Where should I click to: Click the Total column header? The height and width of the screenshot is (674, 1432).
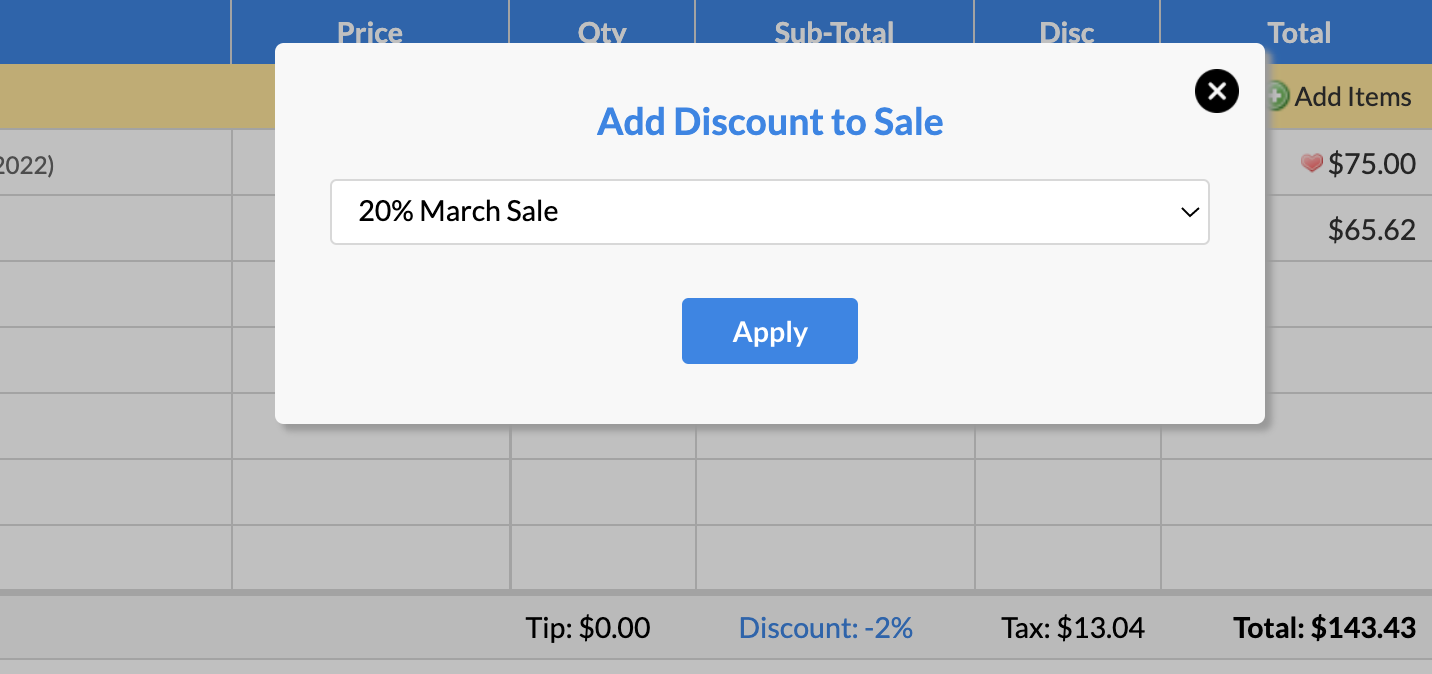pos(1298,33)
